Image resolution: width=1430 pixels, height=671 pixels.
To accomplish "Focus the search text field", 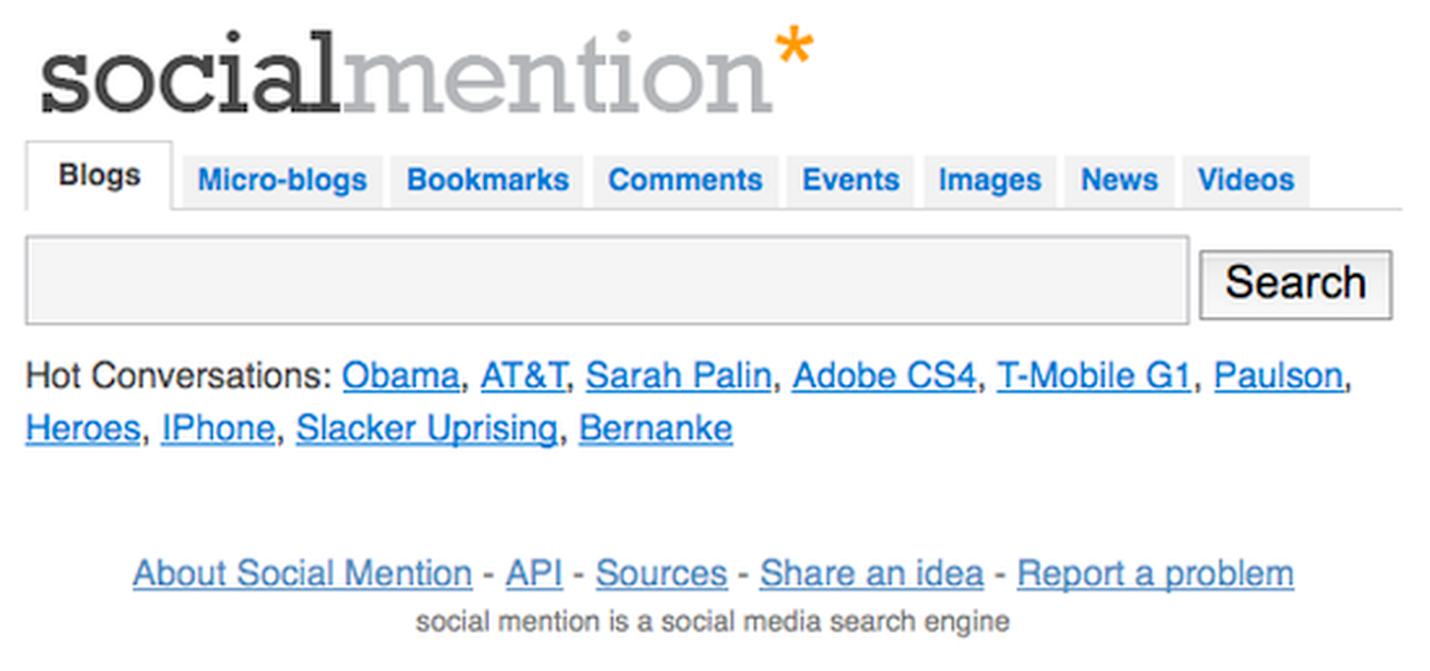I will pos(606,281).
